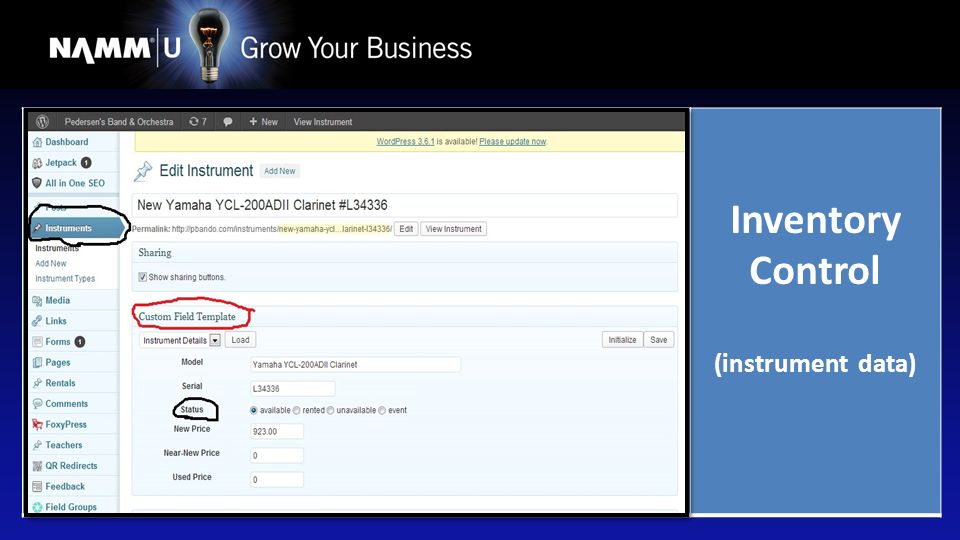Click the Comments bubble icon in sidebar

[x=37, y=403]
